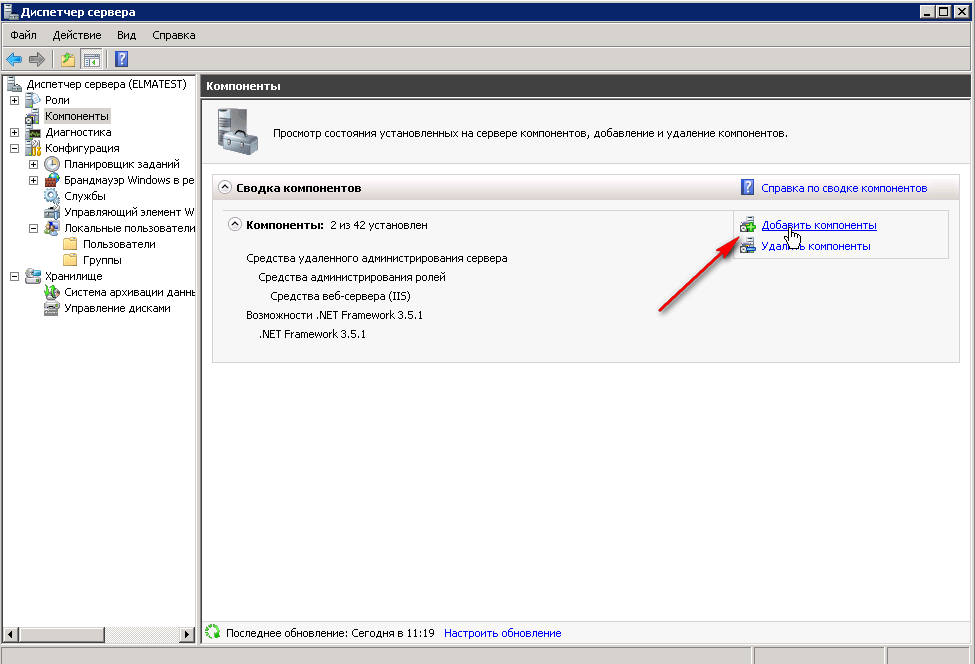This screenshot has height=664, width=975.
Task: Click the Добавить компоненты link
Action: point(818,225)
